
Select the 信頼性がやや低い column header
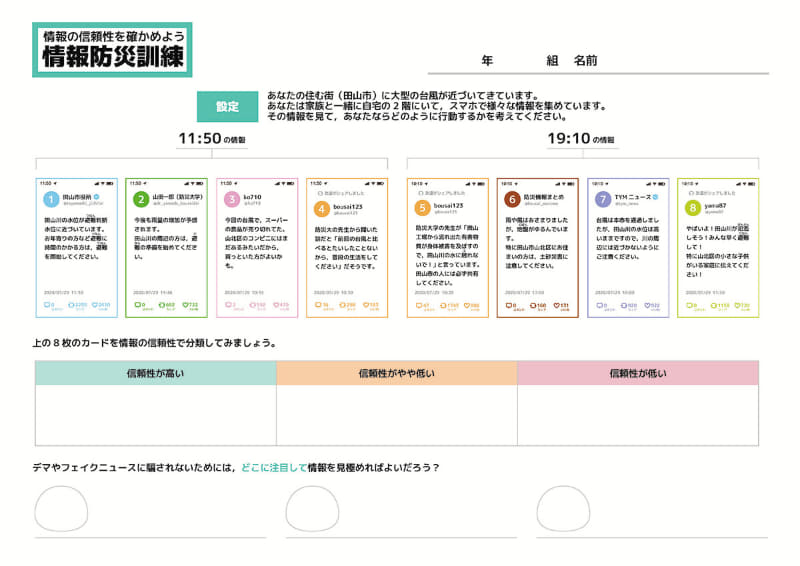coord(397,373)
